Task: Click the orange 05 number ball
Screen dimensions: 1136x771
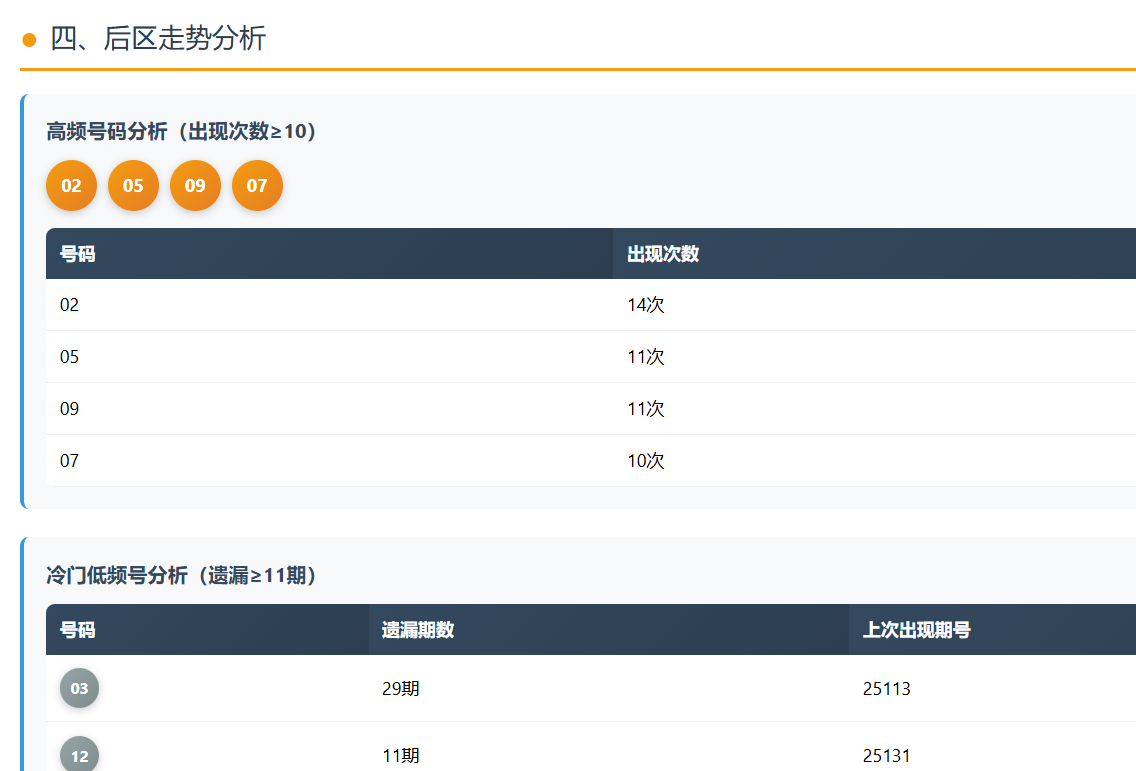Action: tap(133, 186)
